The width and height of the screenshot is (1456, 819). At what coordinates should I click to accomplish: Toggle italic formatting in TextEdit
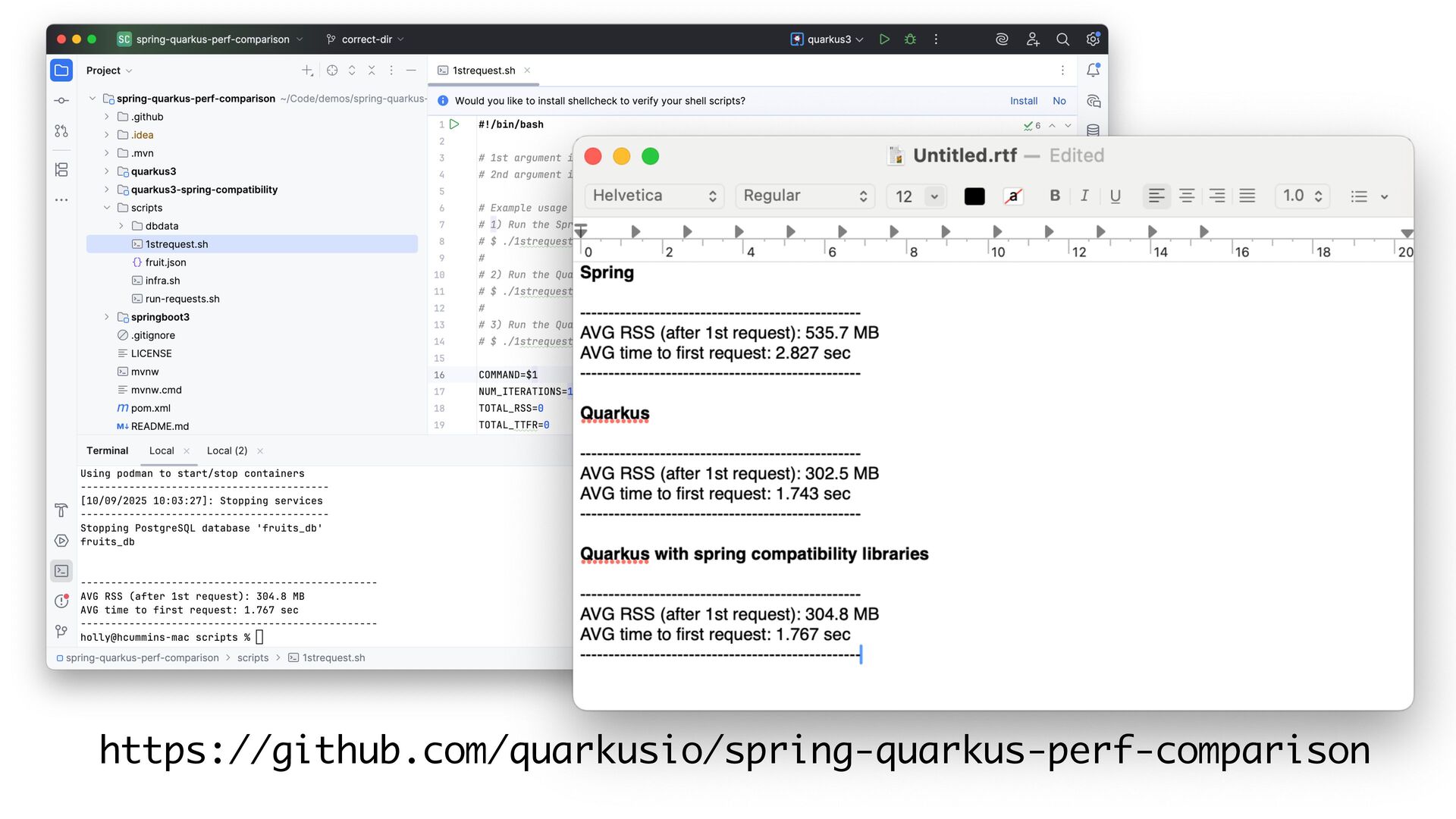1084,196
